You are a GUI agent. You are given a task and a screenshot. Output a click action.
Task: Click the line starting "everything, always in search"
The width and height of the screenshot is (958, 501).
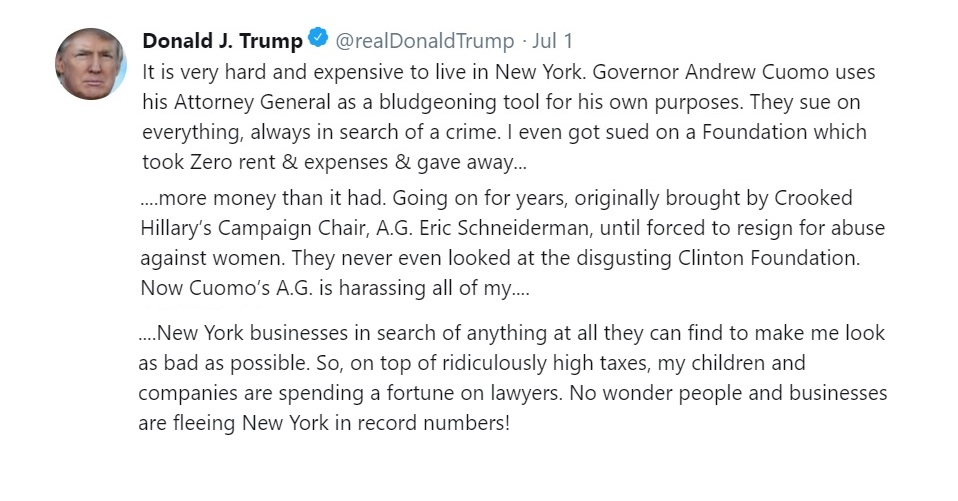(505, 132)
